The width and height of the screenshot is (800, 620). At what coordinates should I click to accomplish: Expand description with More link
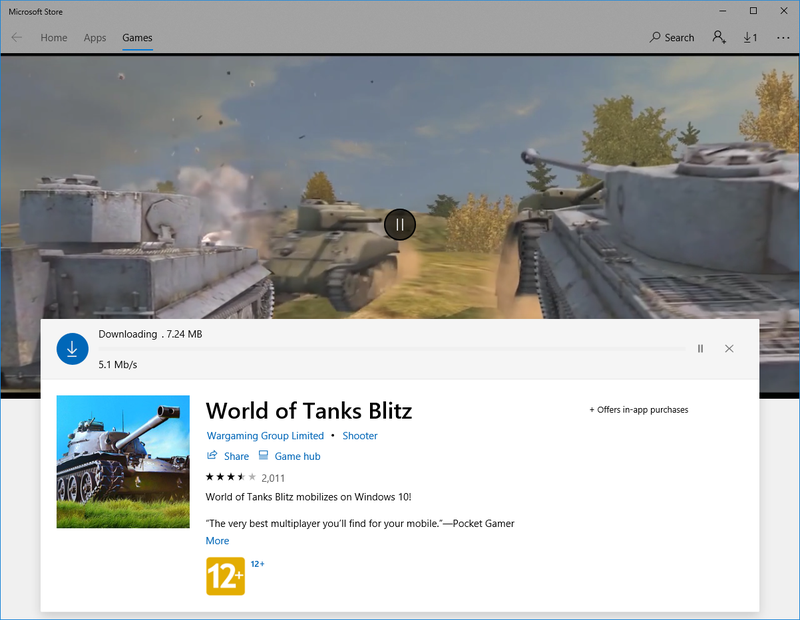tap(217, 541)
